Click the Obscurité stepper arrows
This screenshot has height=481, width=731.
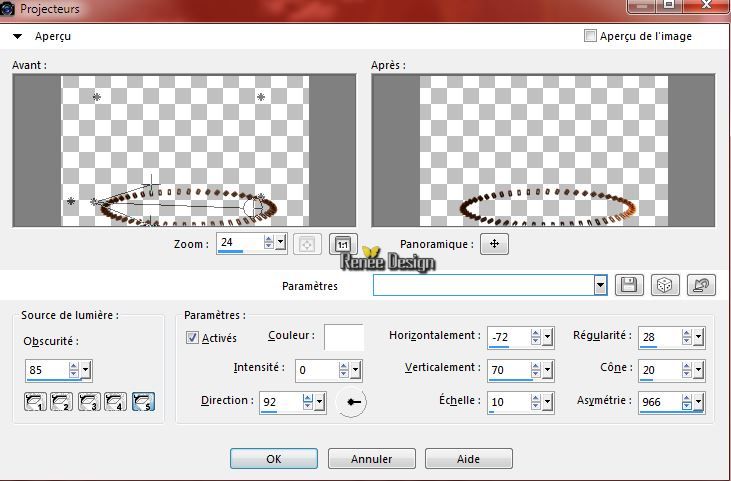pyautogui.click(x=74, y=370)
